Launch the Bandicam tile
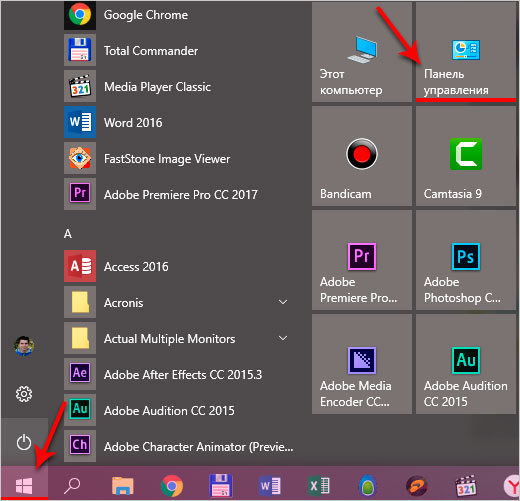 click(x=362, y=156)
